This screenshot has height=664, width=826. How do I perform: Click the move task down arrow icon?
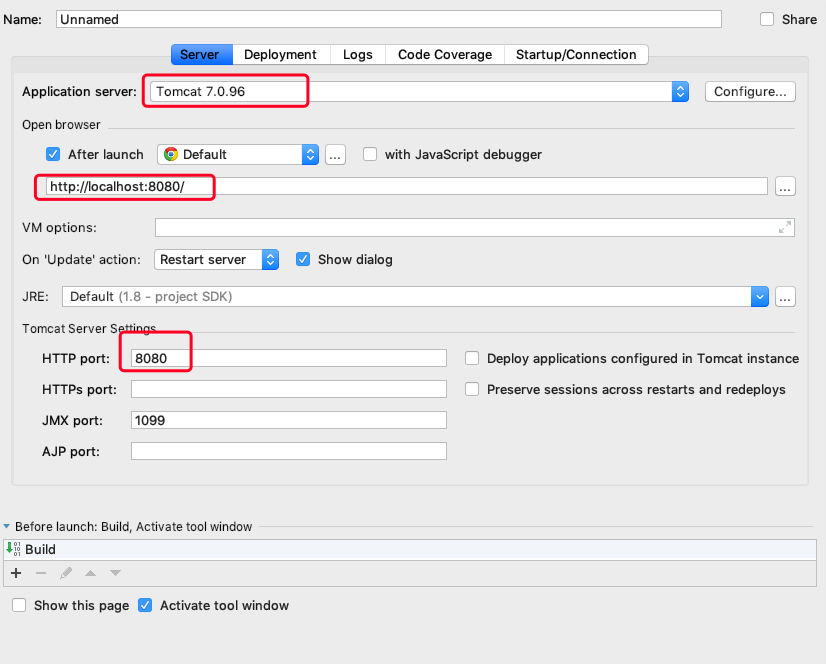tap(115, 573)
